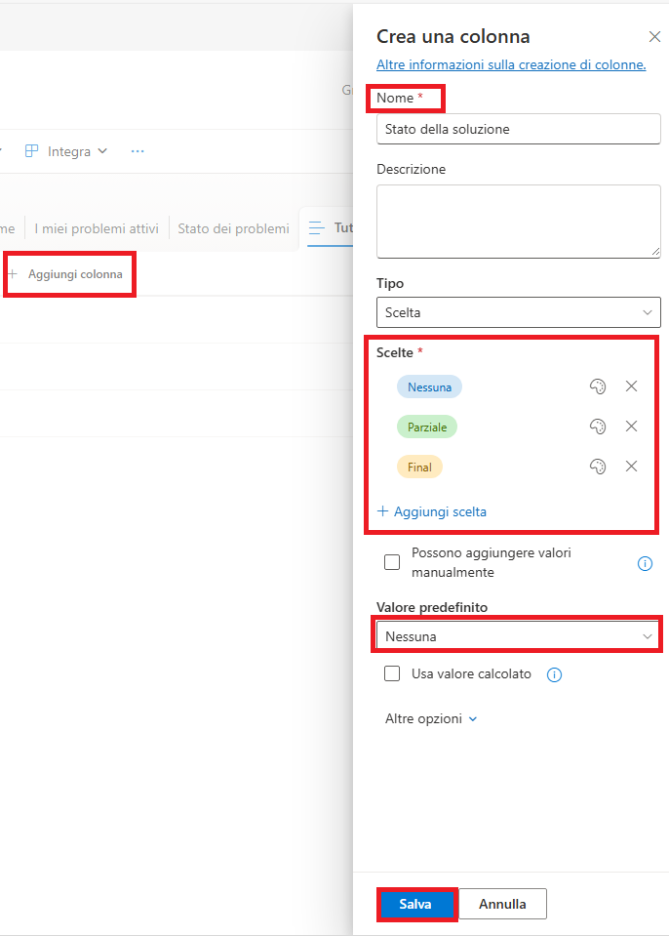Open Valore predefinito dropdown showing Nessuna
The width and height of the screenshot is (669, 936).
click(518, 636)
